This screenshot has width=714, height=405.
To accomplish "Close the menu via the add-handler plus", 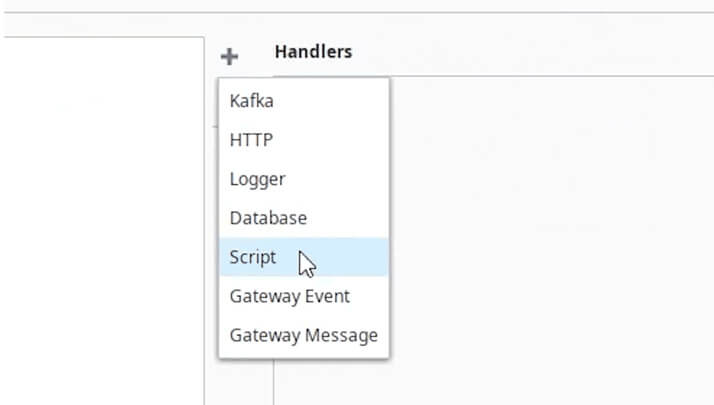I will pyautogui.click(x=229, y=56).
